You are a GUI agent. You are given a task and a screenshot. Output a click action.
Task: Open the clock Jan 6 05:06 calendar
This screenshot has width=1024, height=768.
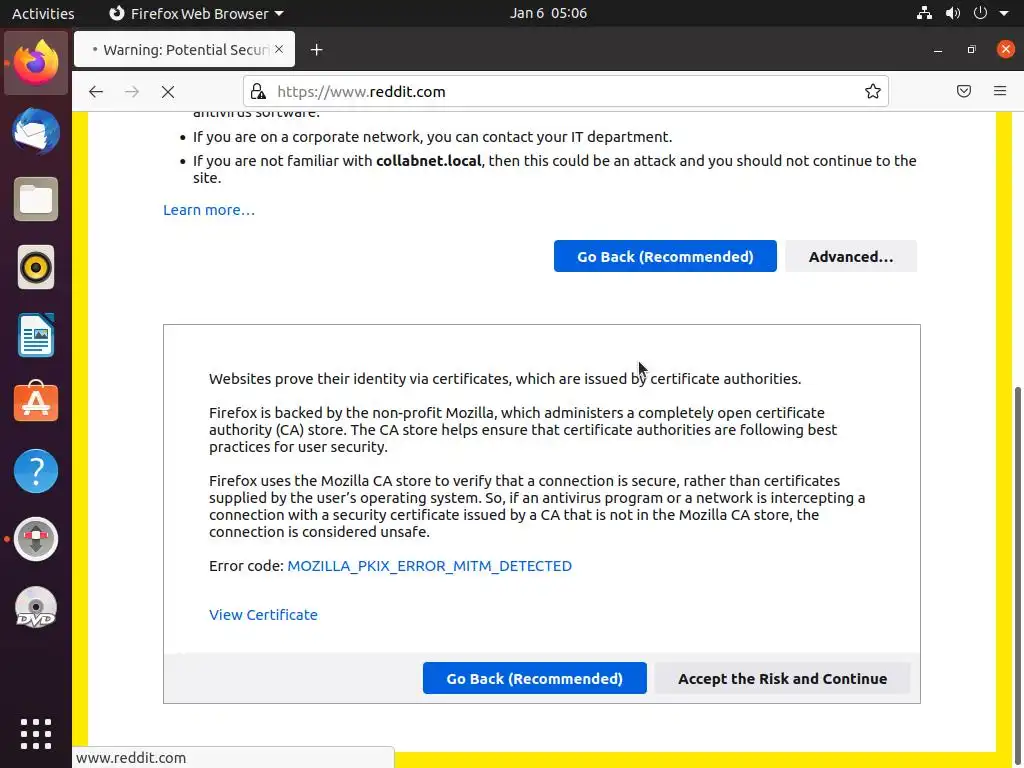click(548, 13)
